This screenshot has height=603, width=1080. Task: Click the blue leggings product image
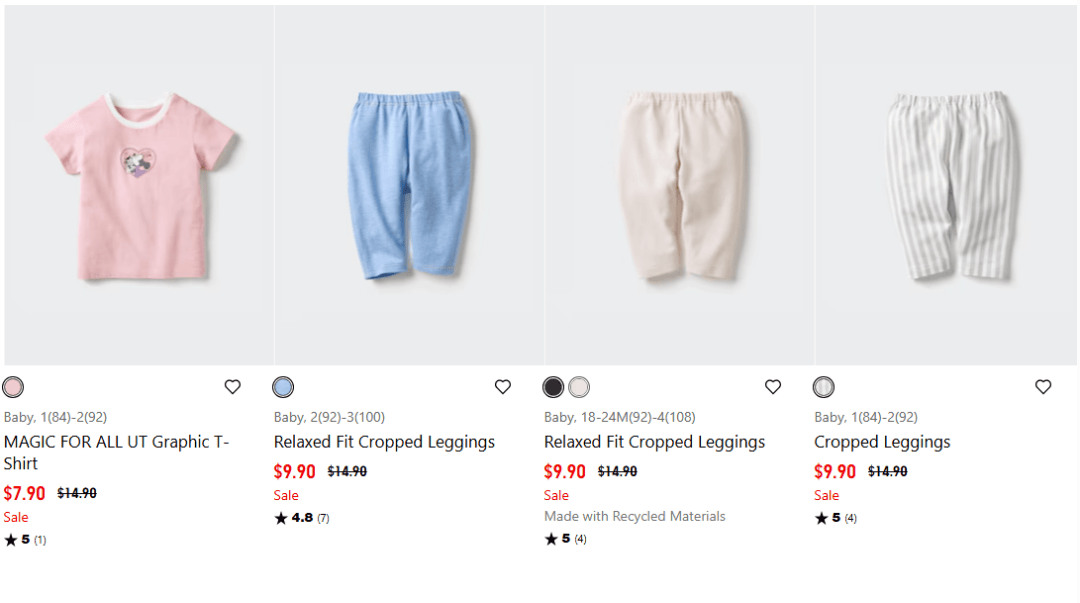[x=409, y=185]
